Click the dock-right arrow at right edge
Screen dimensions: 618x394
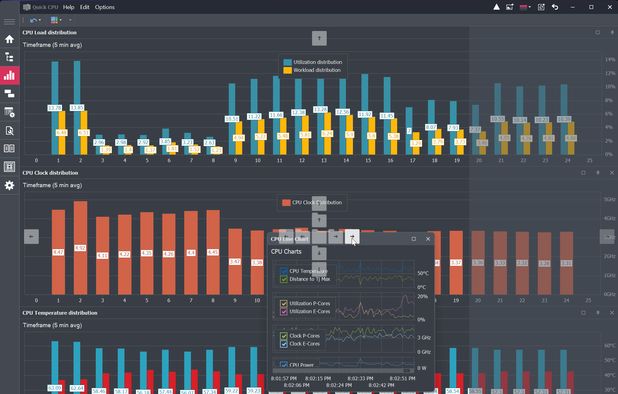607,237
